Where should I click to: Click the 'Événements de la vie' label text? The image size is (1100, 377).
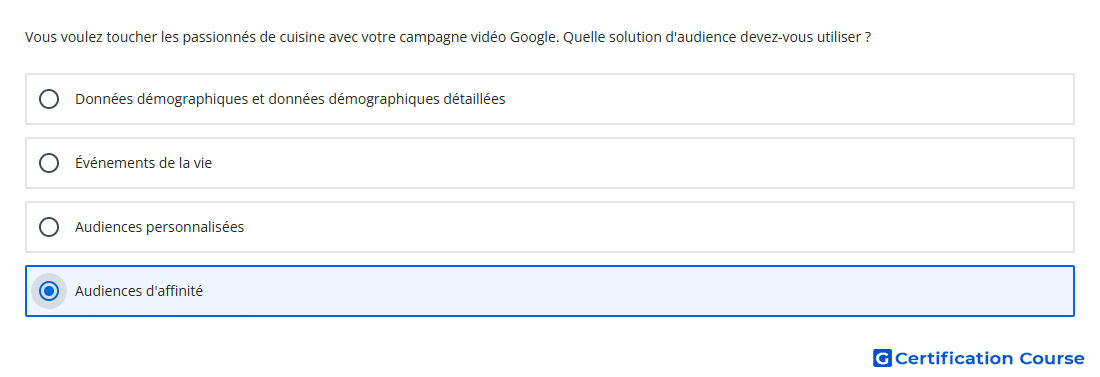click(x=143, y=163)
